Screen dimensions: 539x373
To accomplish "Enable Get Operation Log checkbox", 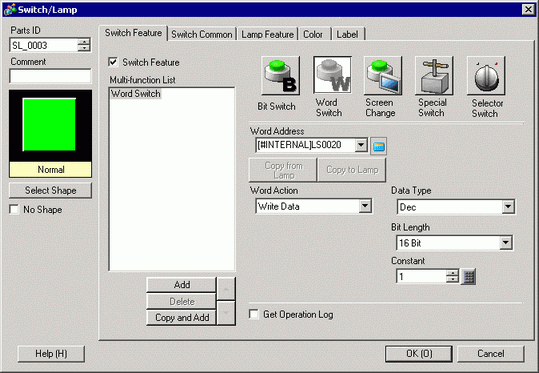I will point(254,314).
